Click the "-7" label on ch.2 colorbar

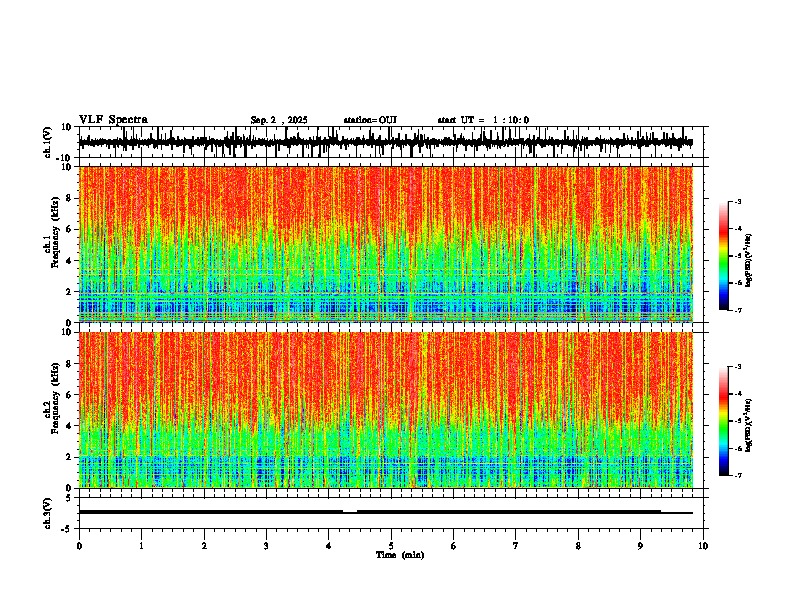(738, 475)
